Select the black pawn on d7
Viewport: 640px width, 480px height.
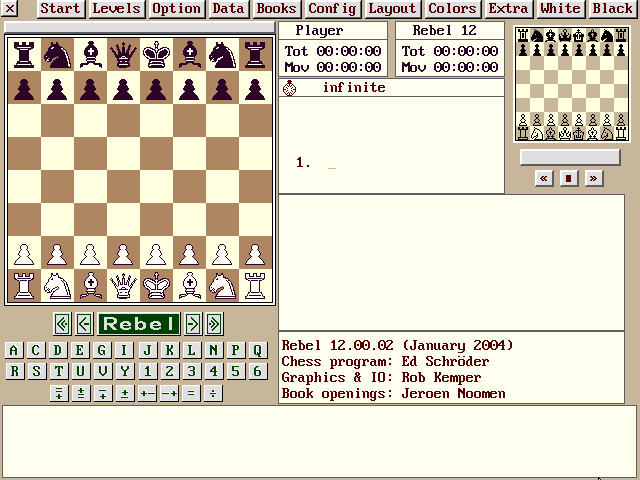click(x=123, y=87)
